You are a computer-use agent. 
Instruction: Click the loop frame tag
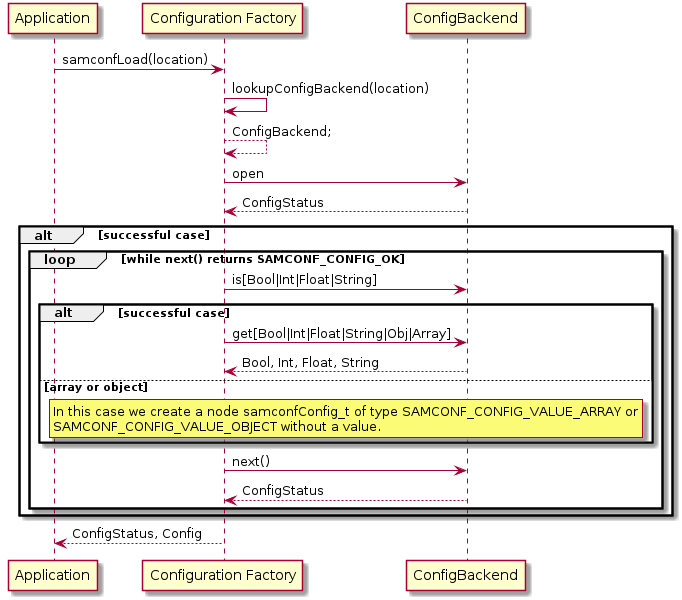67,260
